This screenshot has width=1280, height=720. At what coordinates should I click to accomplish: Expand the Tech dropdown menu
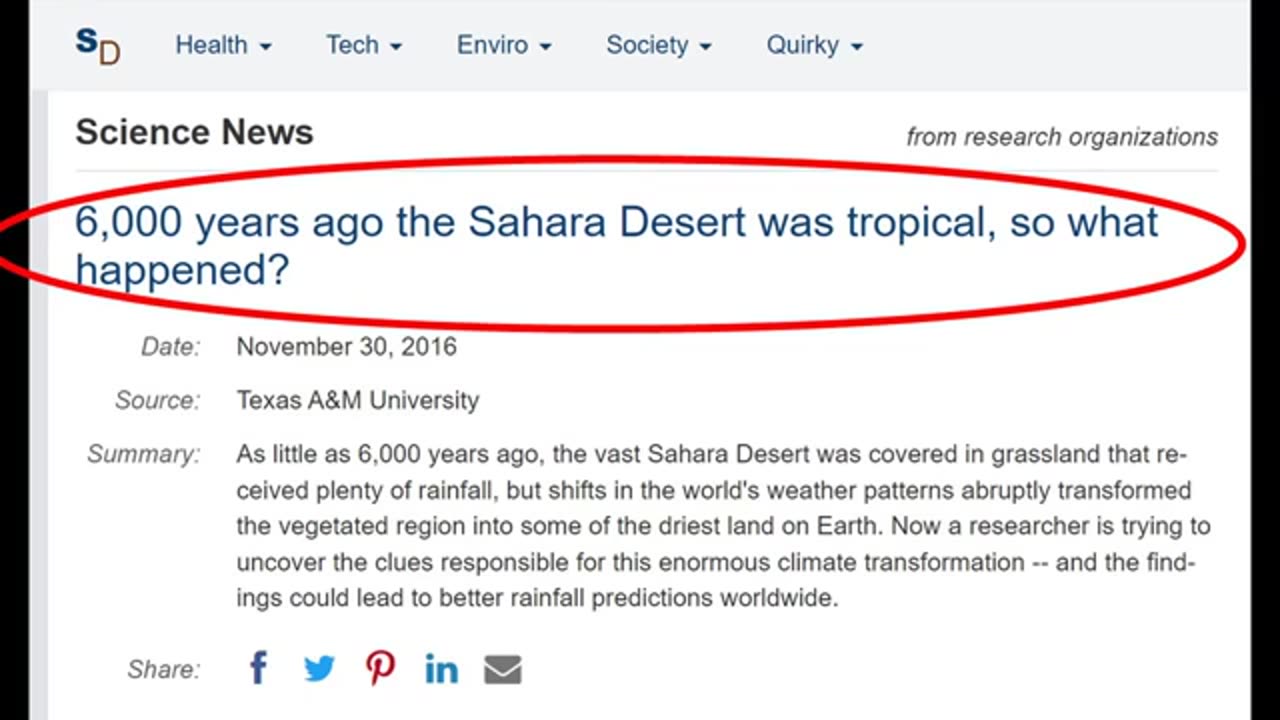coord(364,45)
